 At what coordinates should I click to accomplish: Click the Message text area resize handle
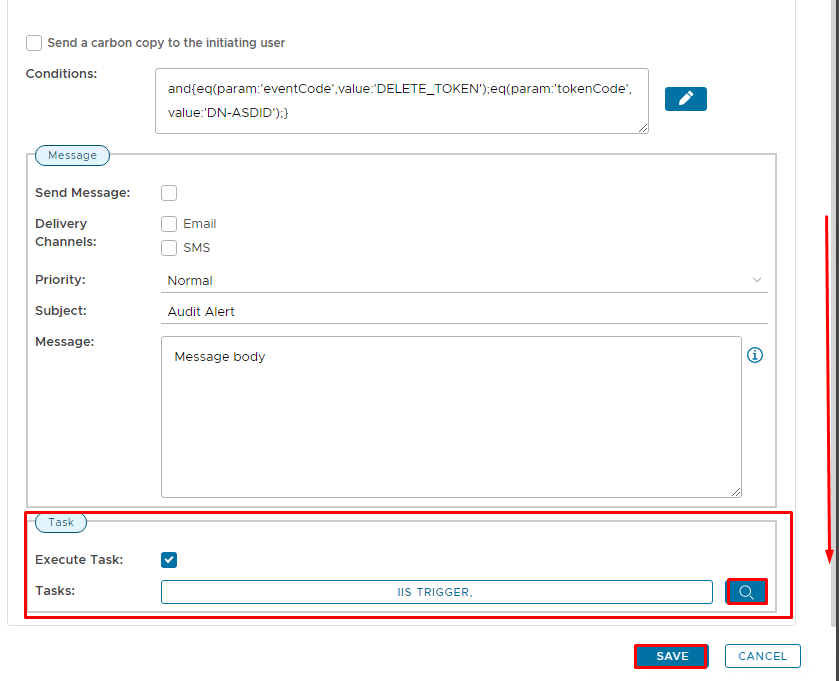click(x=736, y=492)
